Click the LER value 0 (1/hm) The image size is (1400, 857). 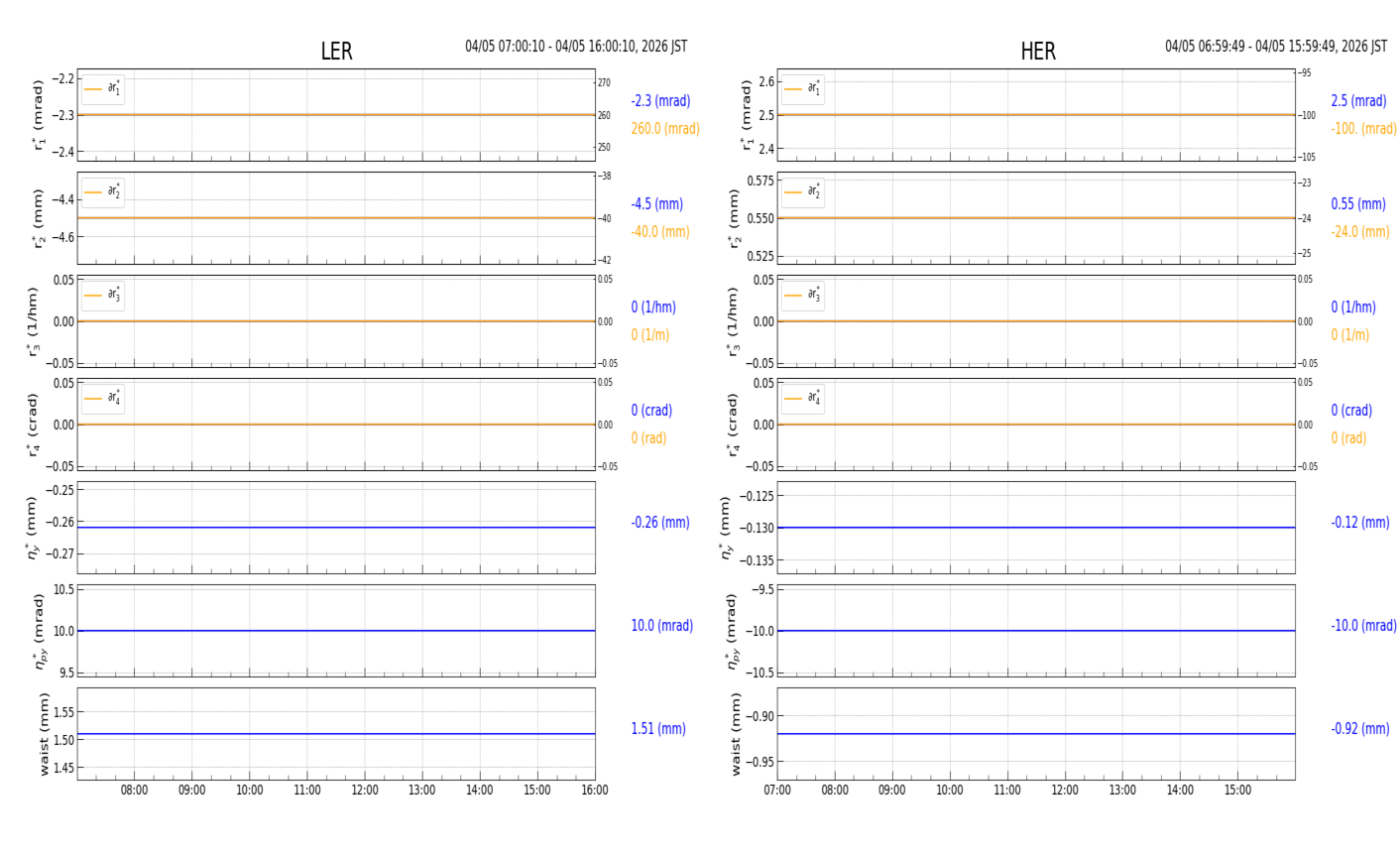click(656, 307)
